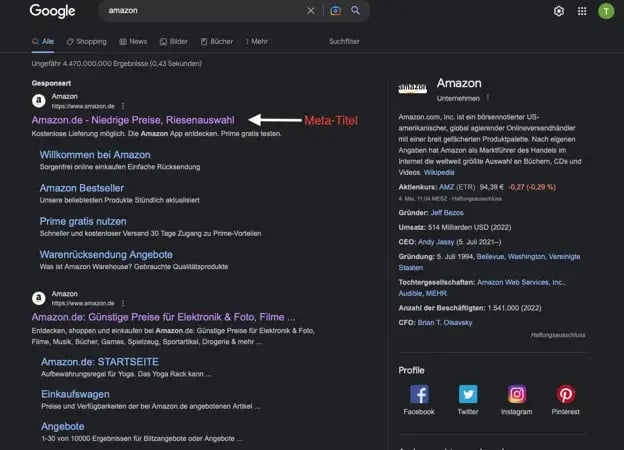Open the Andy Jassy CEO link

[x=436, y=242]
